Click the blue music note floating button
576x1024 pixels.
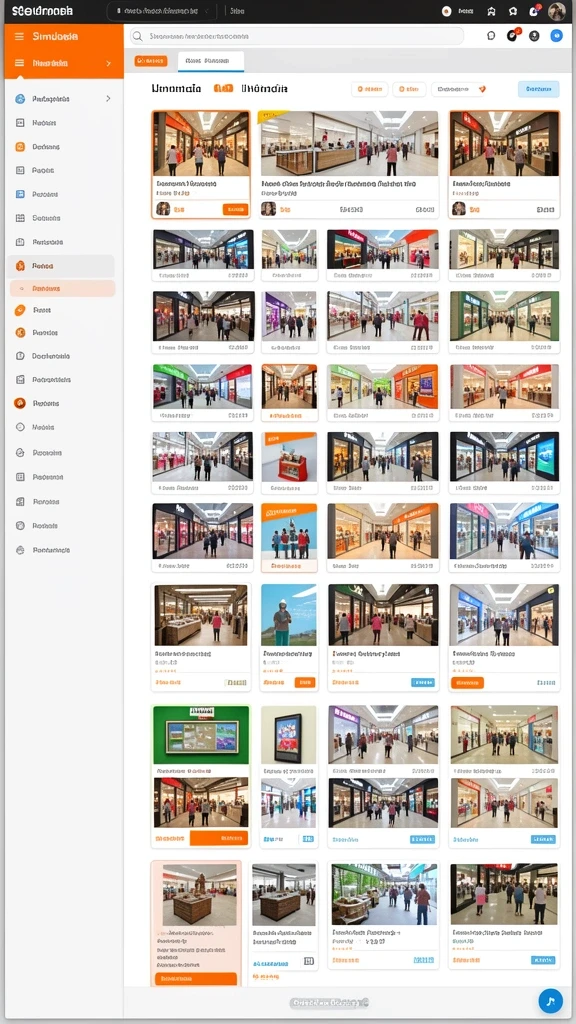[551, 1000]
